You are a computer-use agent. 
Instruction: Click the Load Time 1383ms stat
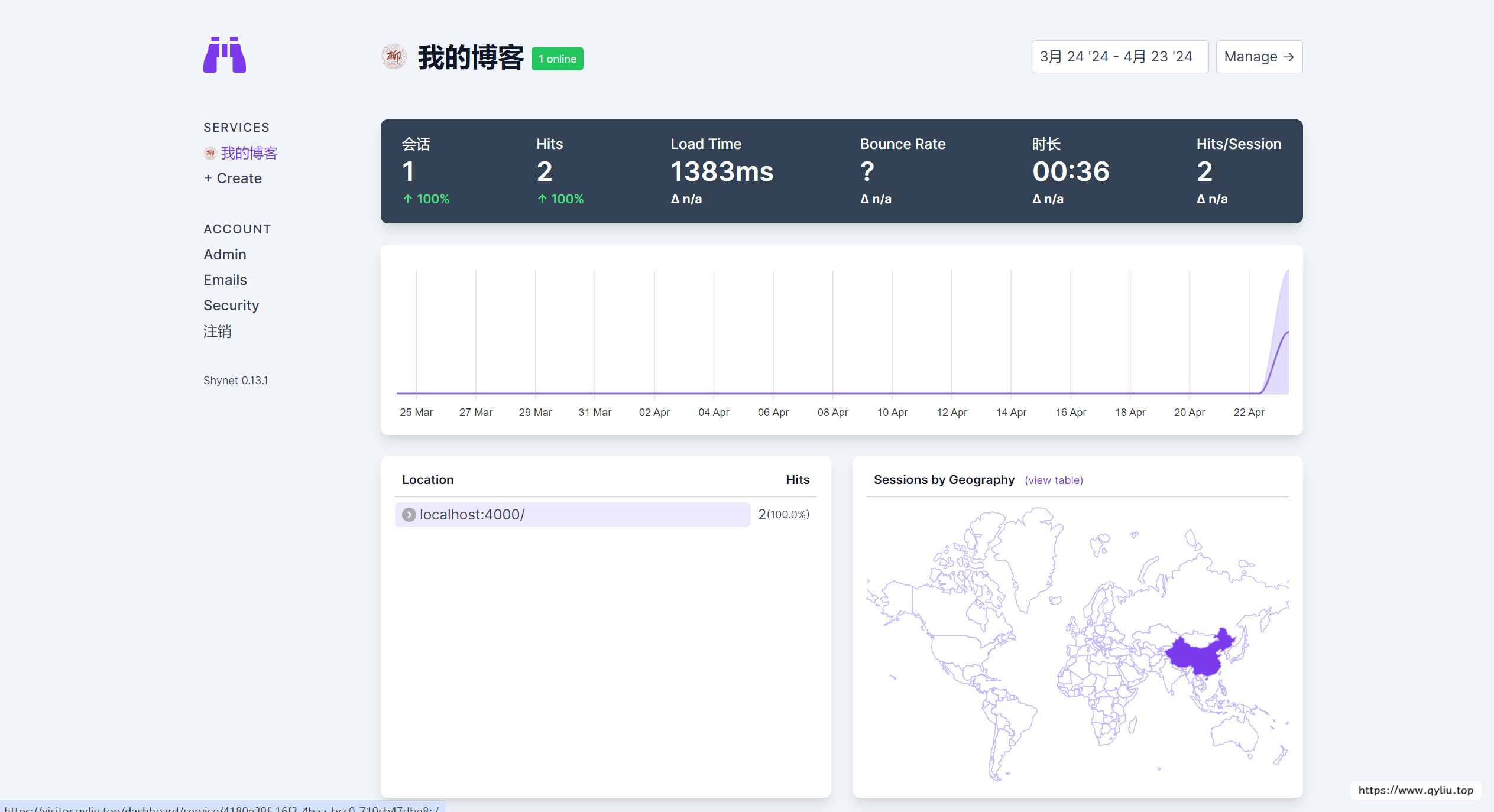coord(722,172)
